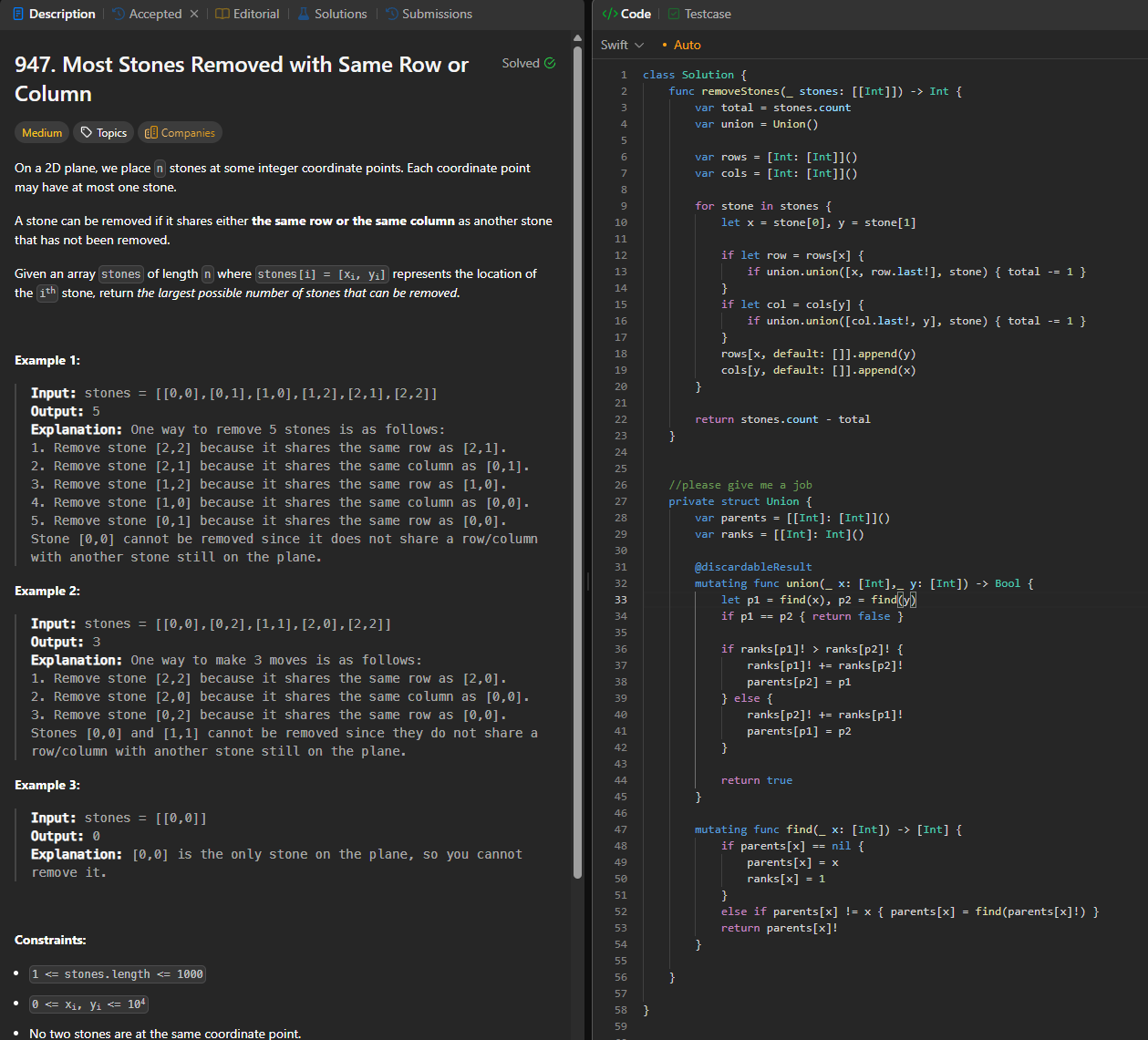Image resolution: width=1148 pixels, height=1040 pixels.
Task: Go to the Submissions tab
Action: click(x=437, y=14)
